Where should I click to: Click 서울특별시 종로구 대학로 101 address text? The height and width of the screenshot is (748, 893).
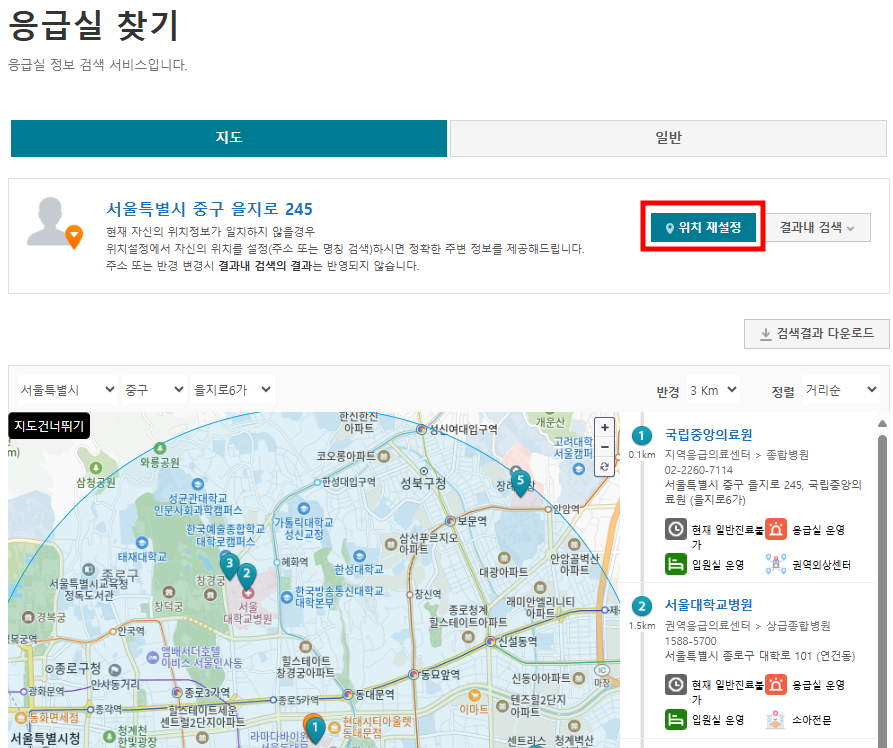(760, 656)
